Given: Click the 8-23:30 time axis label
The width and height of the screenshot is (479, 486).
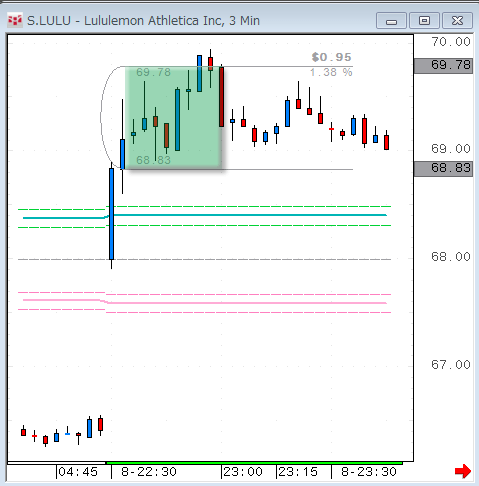Looking at the screenshot, I should coord(369,472).
